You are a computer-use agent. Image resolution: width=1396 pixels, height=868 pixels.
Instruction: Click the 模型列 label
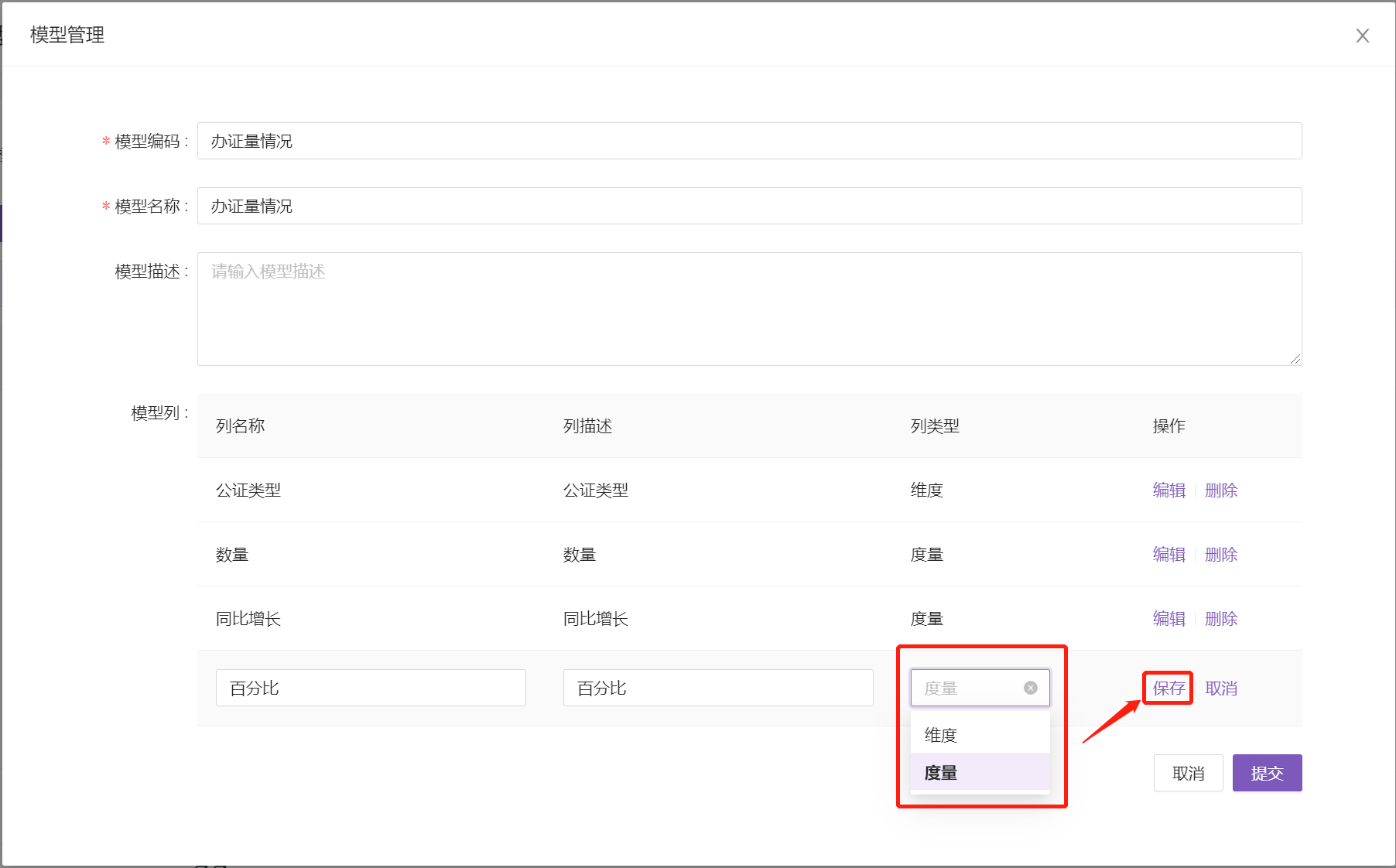(x=159, y=413)
